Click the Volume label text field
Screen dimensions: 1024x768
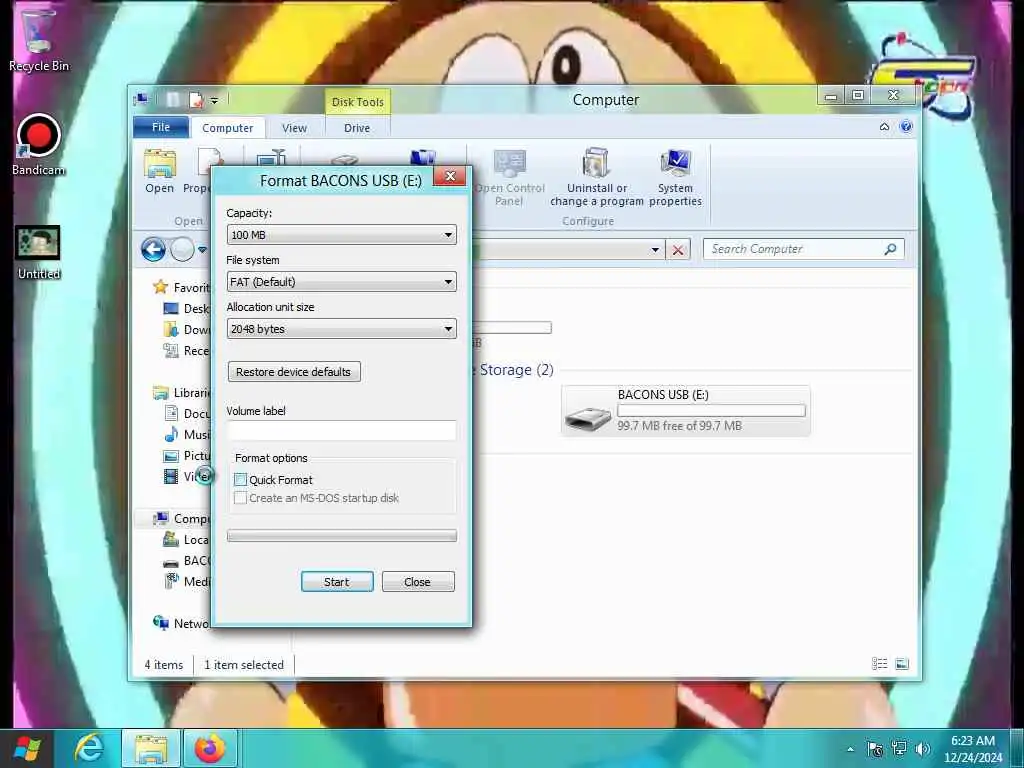point(342,430)
